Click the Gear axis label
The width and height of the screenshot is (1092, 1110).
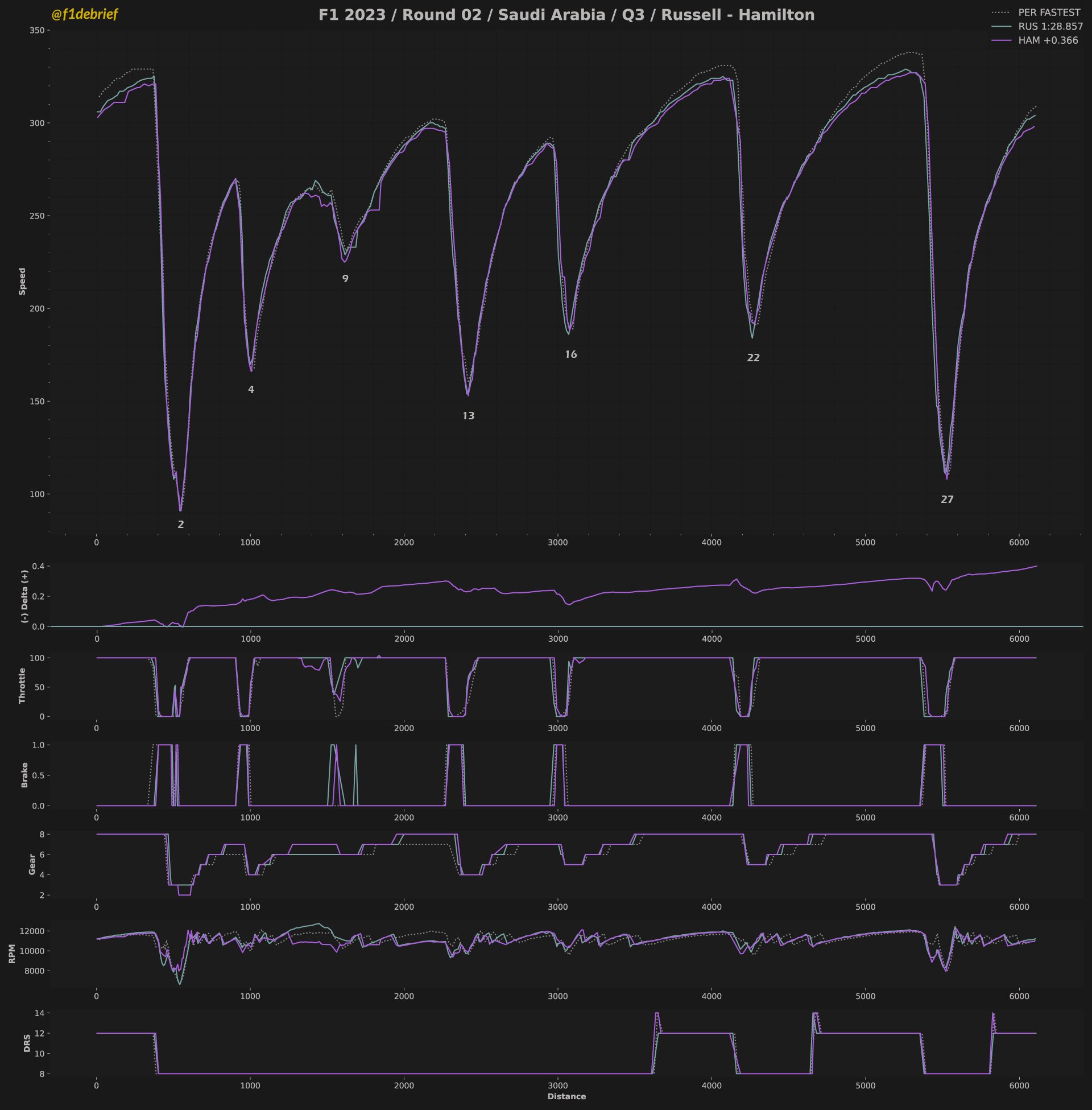(32, 864)
